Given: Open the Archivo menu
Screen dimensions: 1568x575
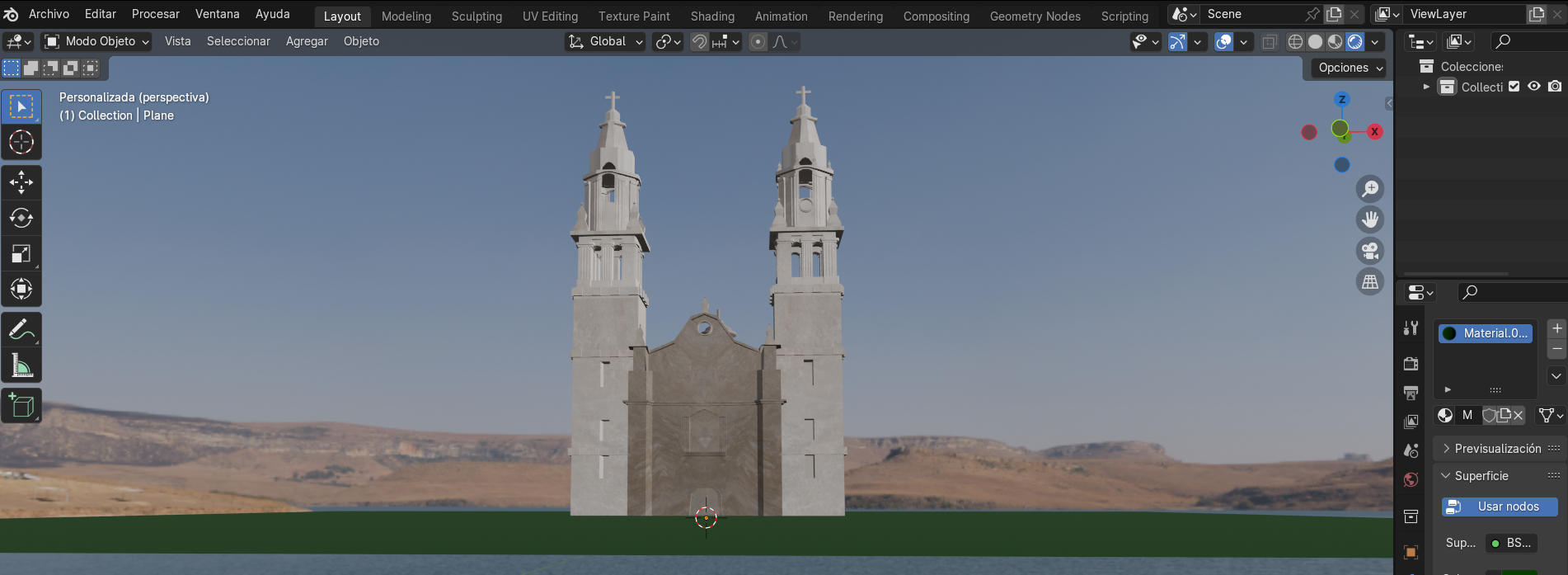Looking at the screenshot, I should [49, 14].
